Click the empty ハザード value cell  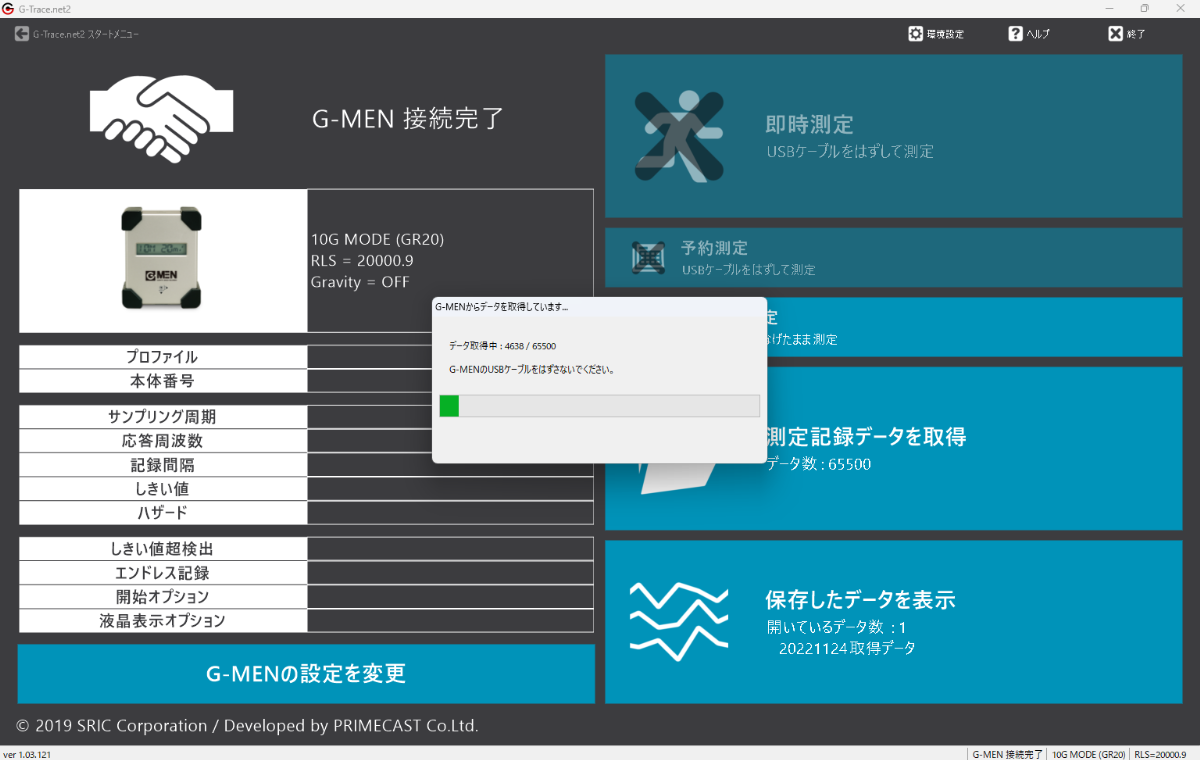point(450,513)
